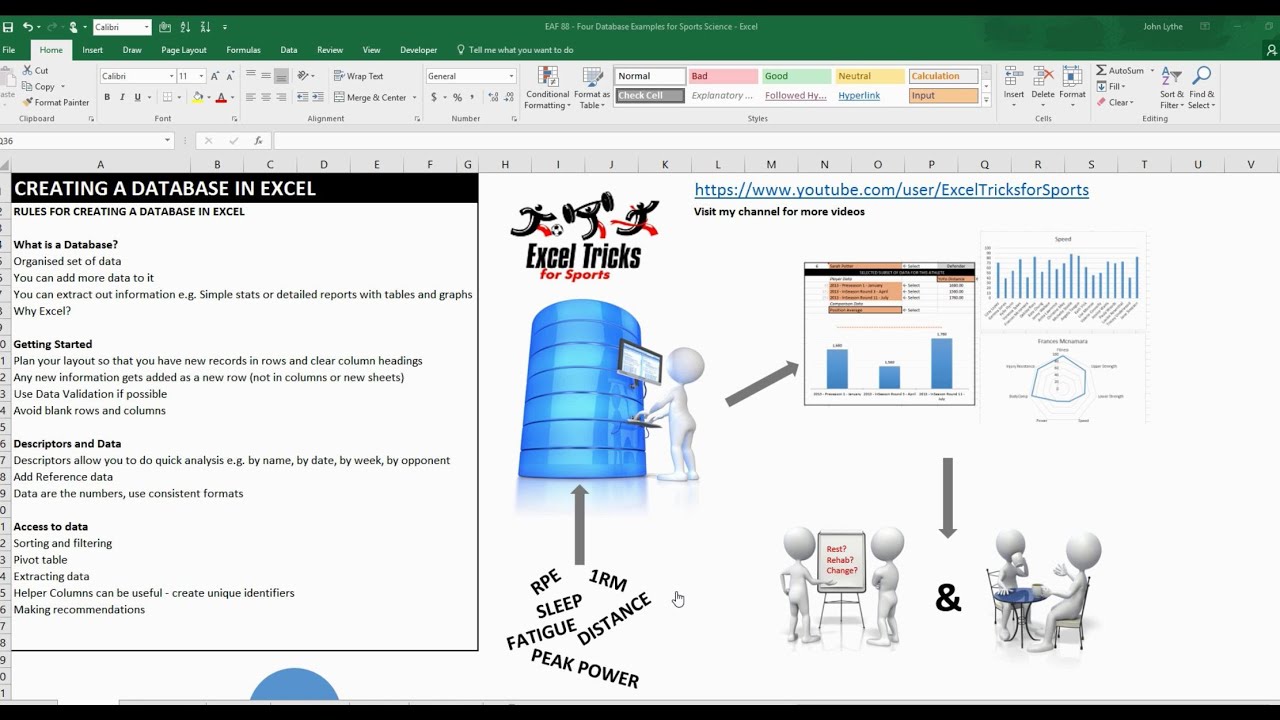Viewport: 1280px width, 720px height.
Task: Increase font size
Action: (x=216, y=76)
